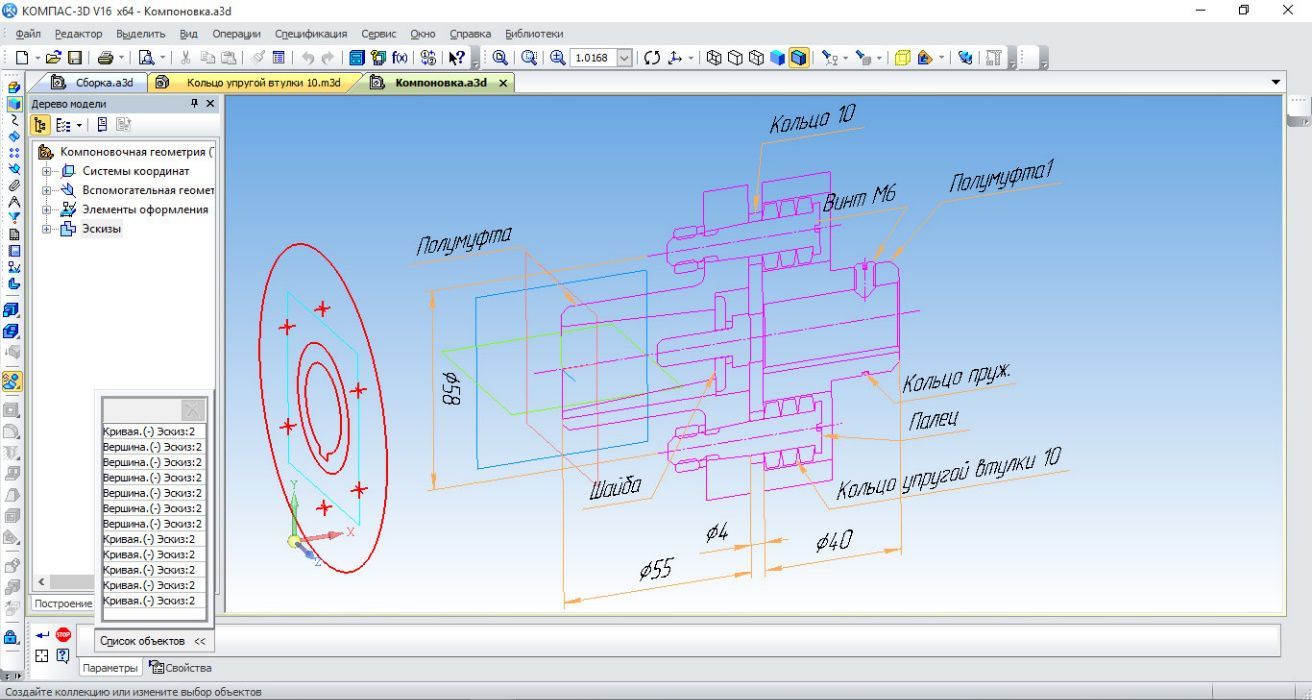
Task: Expand the Элементы оформления tree node
Action: (x=46, y=210)
